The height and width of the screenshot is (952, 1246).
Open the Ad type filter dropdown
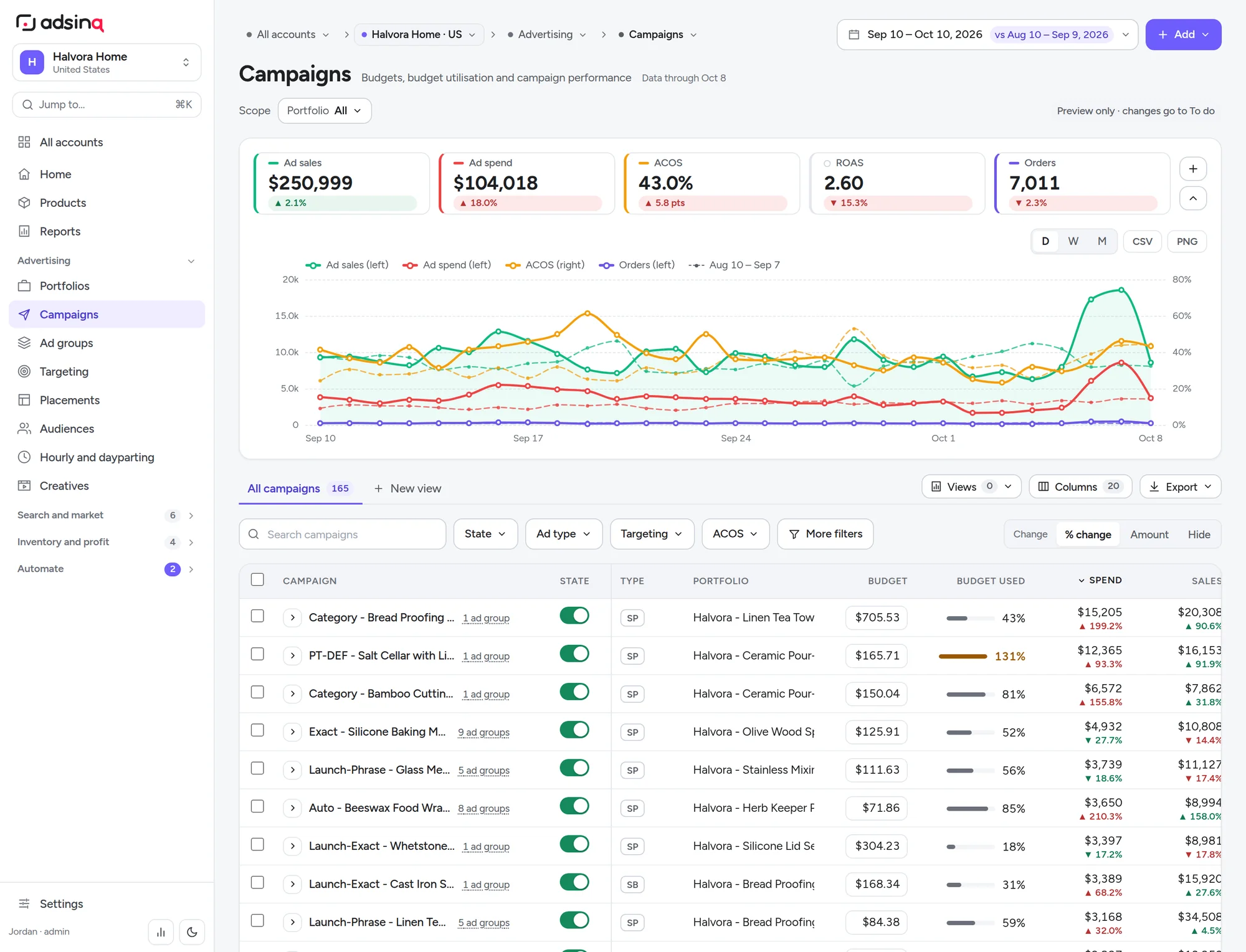(563, 534)
